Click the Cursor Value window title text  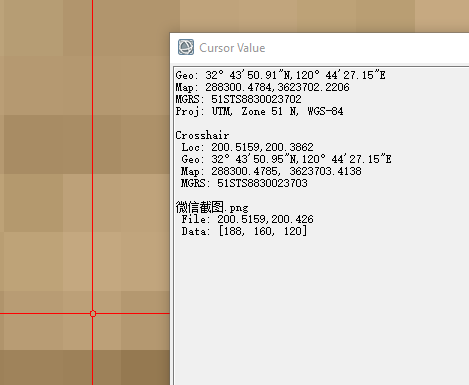232,48
